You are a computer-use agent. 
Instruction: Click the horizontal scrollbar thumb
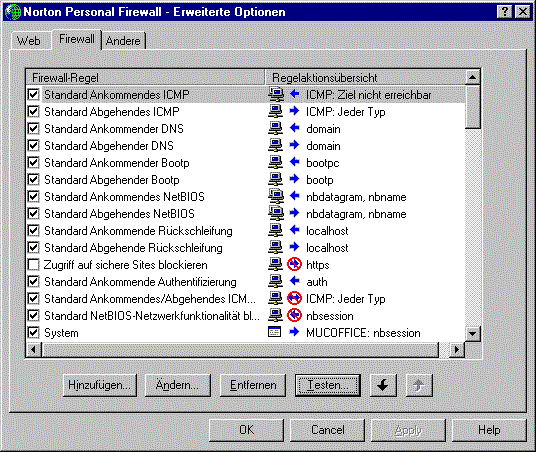[240, 350]
